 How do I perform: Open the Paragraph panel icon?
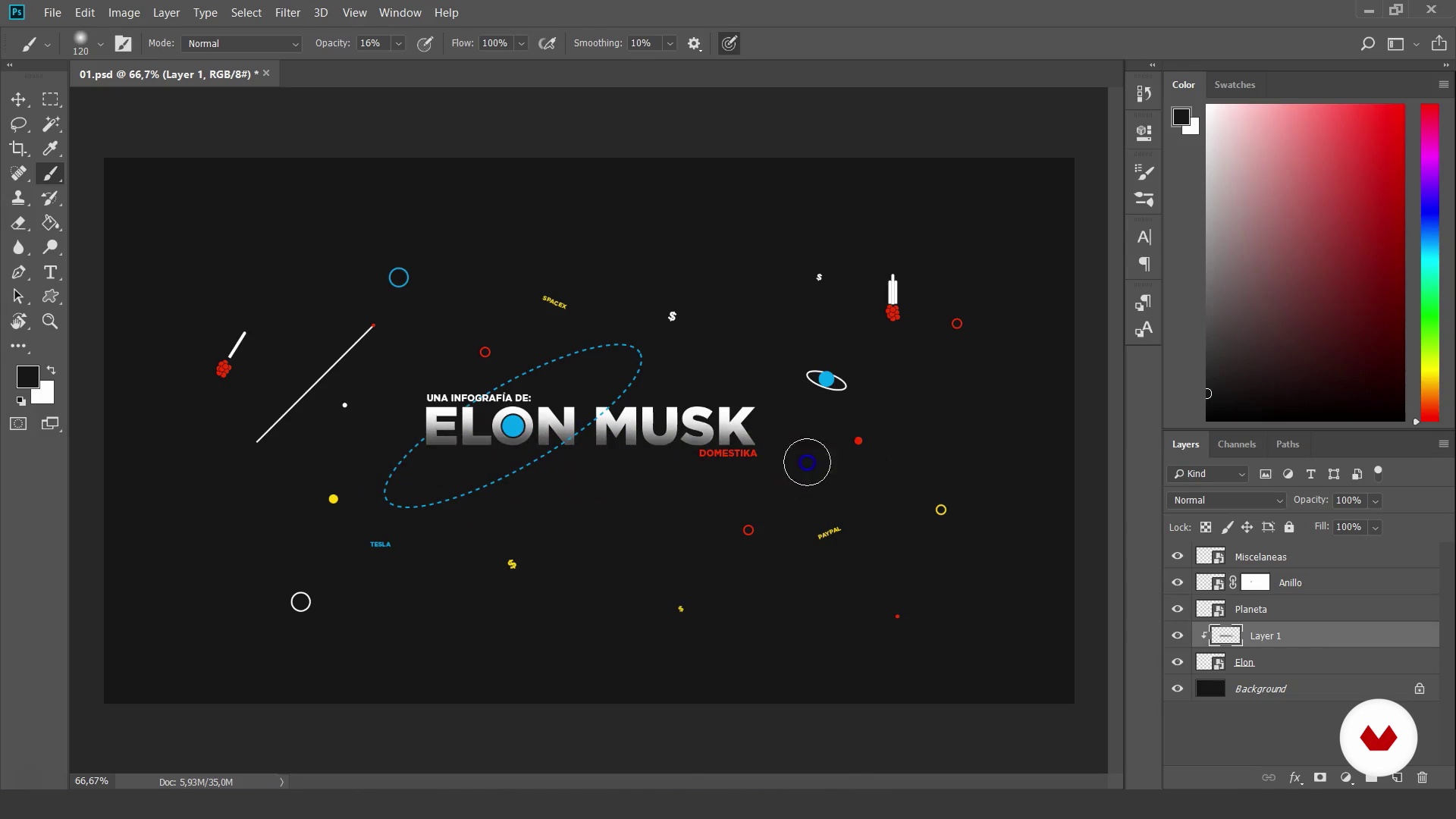pos(1144,264)
